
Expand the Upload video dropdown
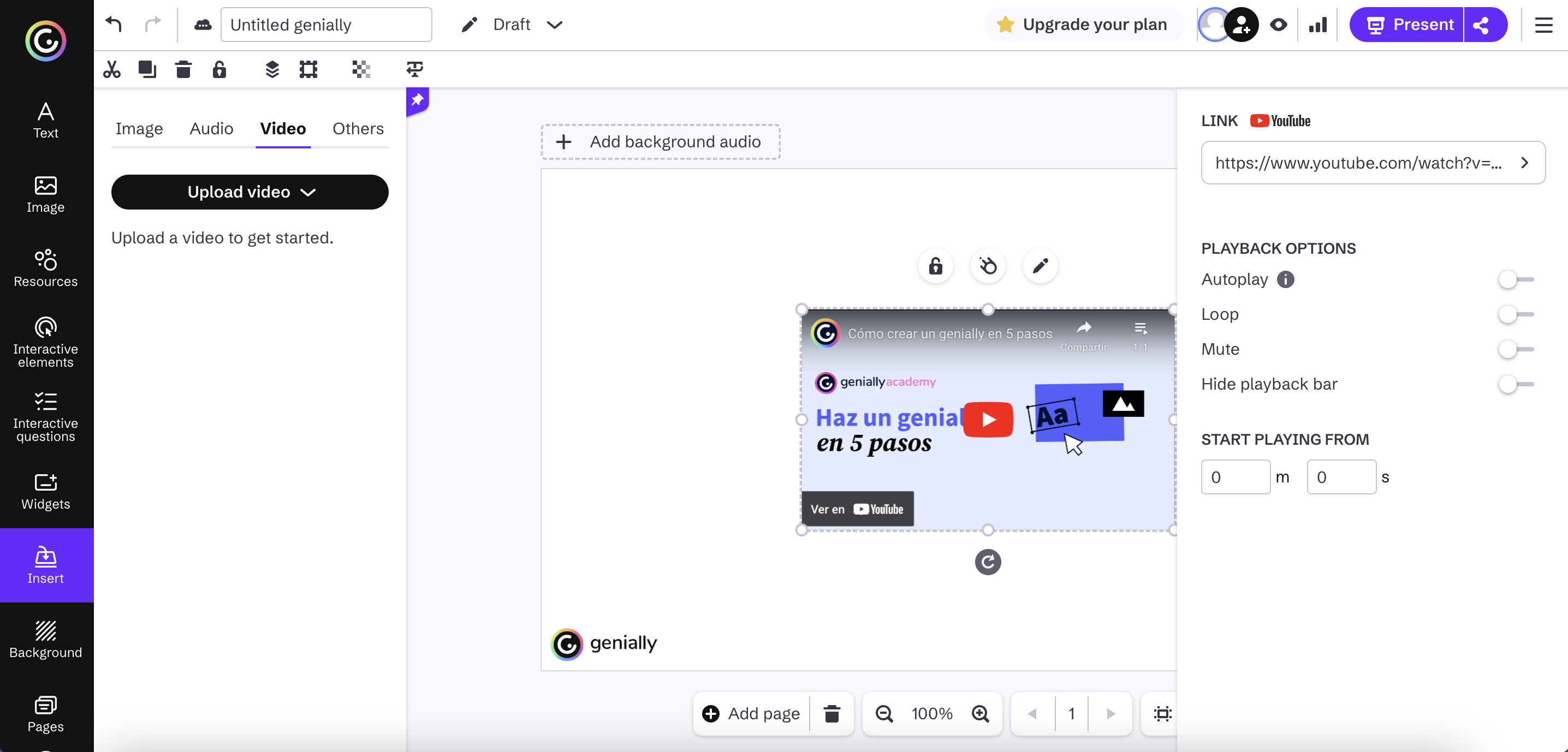point(250,192)
